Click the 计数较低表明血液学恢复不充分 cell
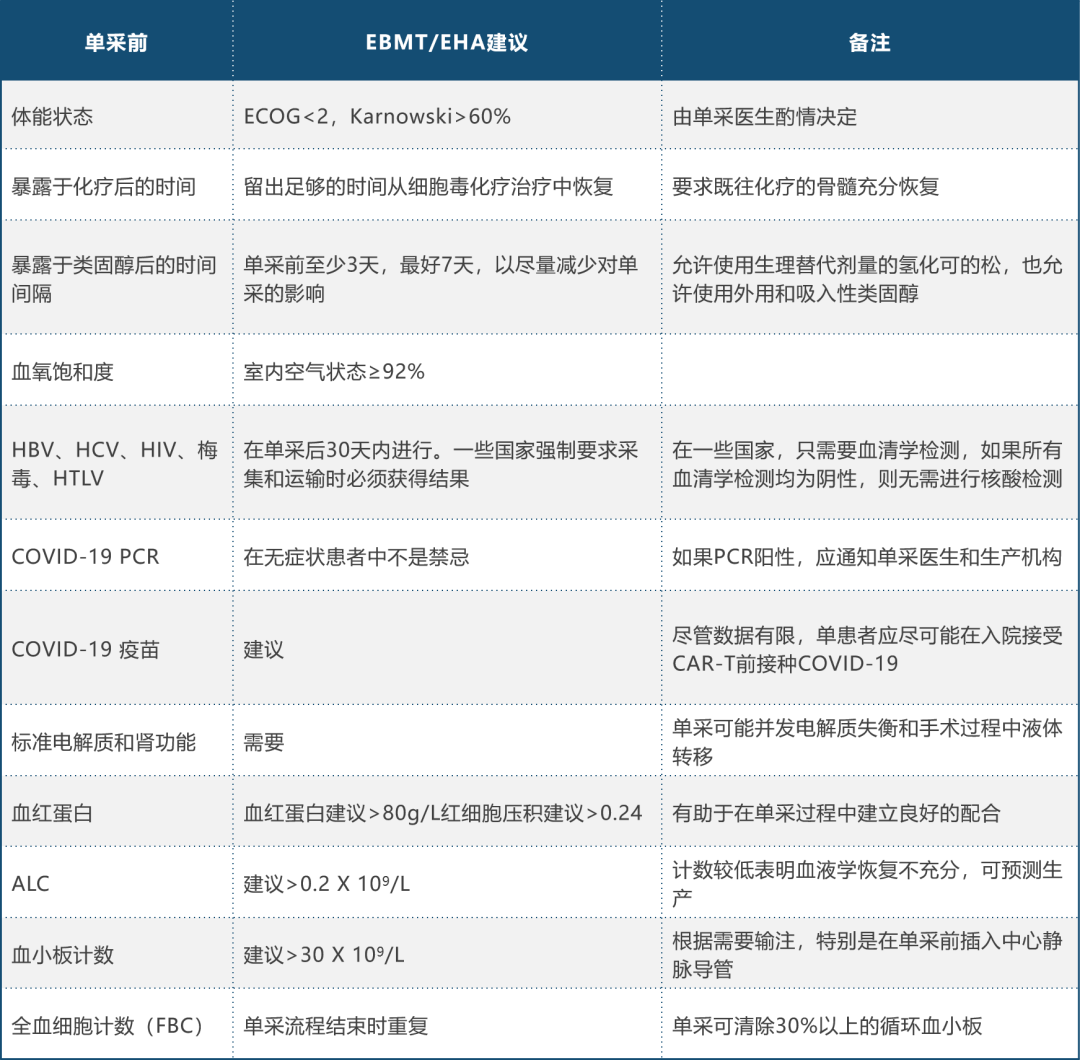1080x1060 pixels. pyautogui.click(x=867, y=884)
